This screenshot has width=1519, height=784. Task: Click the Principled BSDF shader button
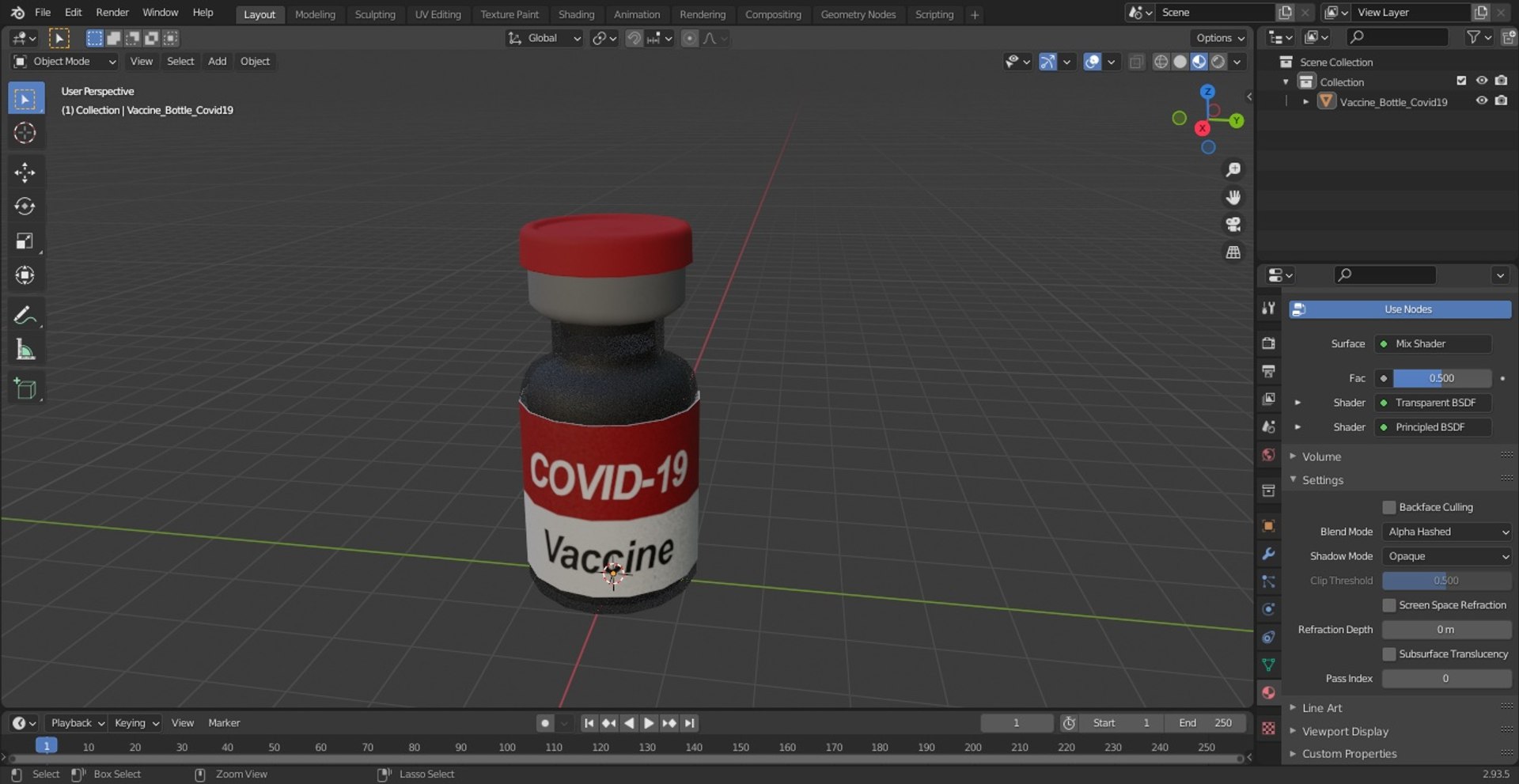click(x=1433, y=427)
